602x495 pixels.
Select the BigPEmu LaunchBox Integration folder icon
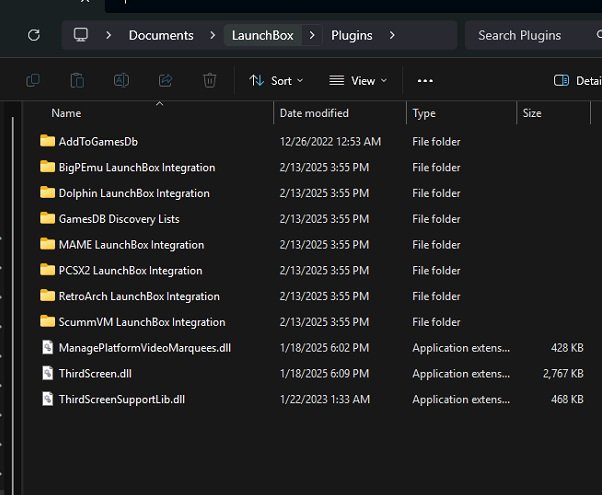point(48,167)
